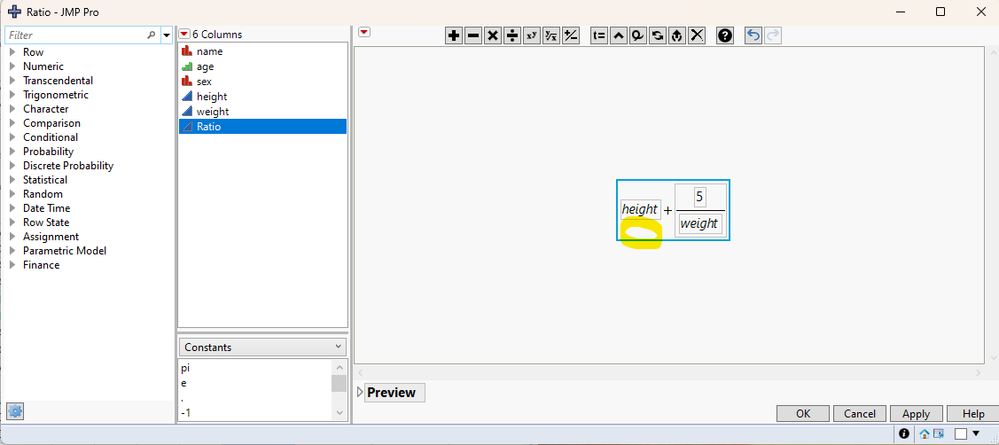The height and width of the screenshot is (445, 999).
Task: Click the greyed redo arrow
Action: pos(773,36)
